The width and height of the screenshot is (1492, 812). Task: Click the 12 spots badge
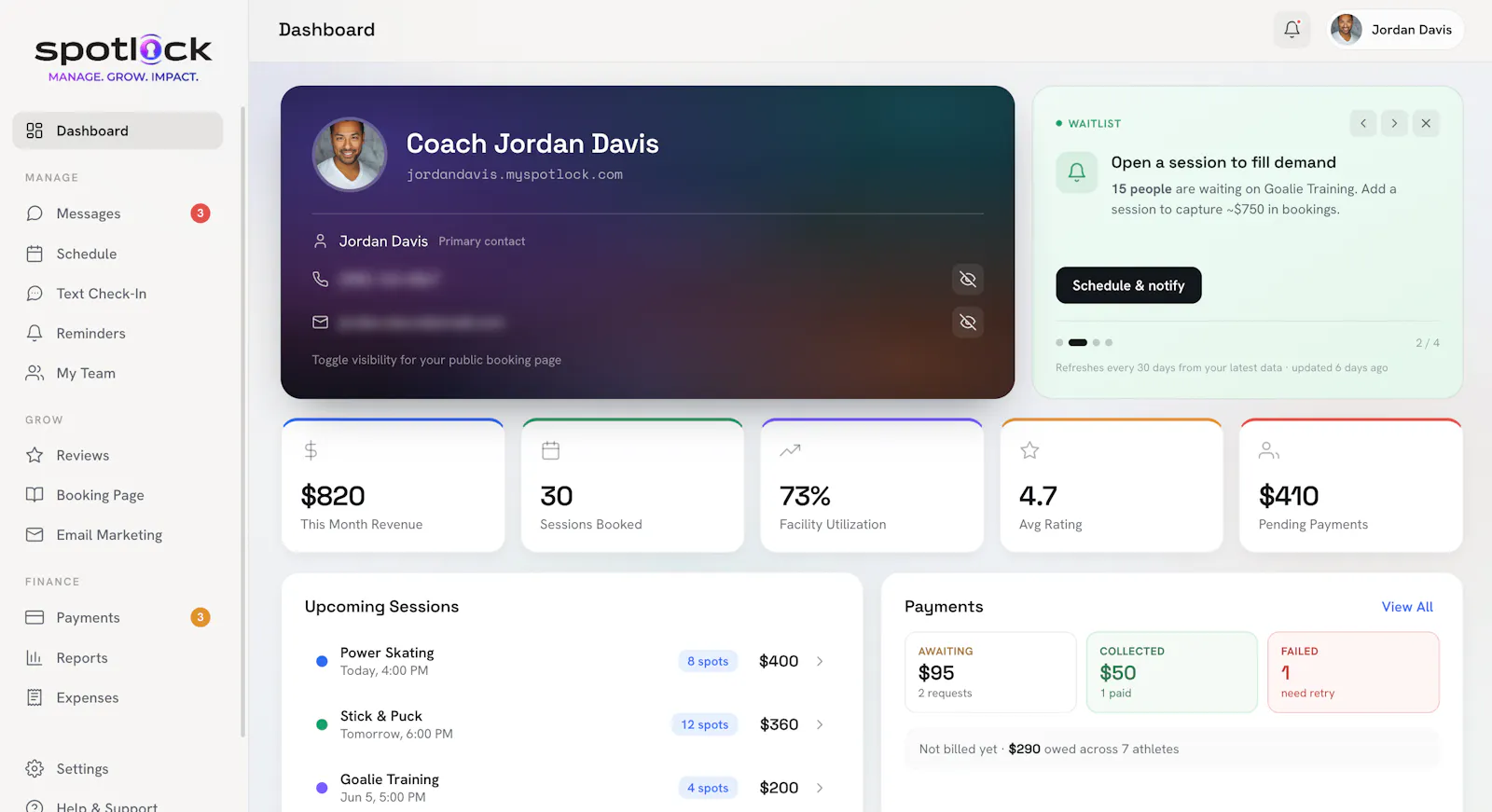tap(704, 724)
